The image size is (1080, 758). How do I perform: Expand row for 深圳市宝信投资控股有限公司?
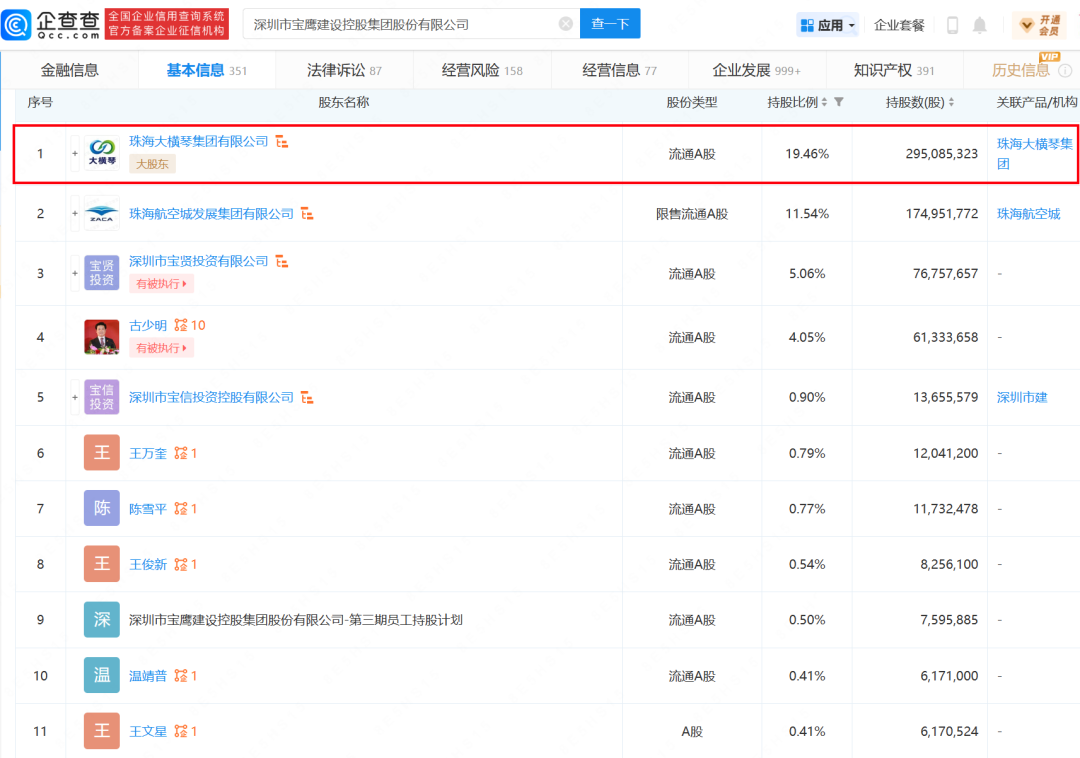coord(74,398)
